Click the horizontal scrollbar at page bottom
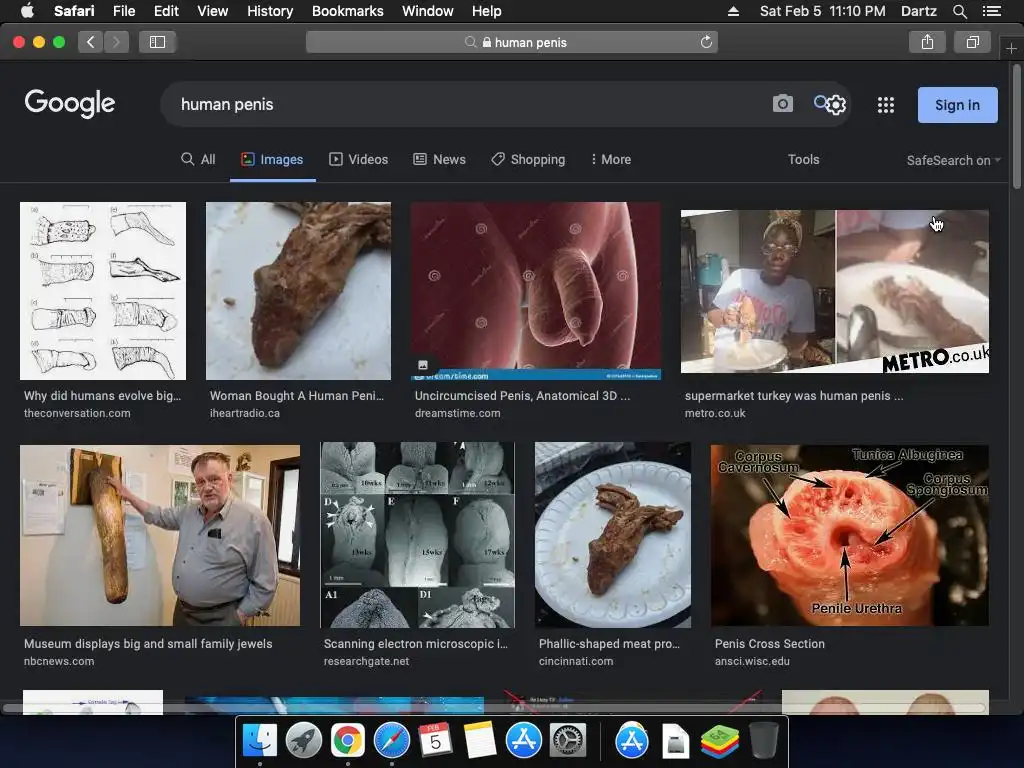The image size is (1024, 768). pyautogui.click(x=494, y=708)
